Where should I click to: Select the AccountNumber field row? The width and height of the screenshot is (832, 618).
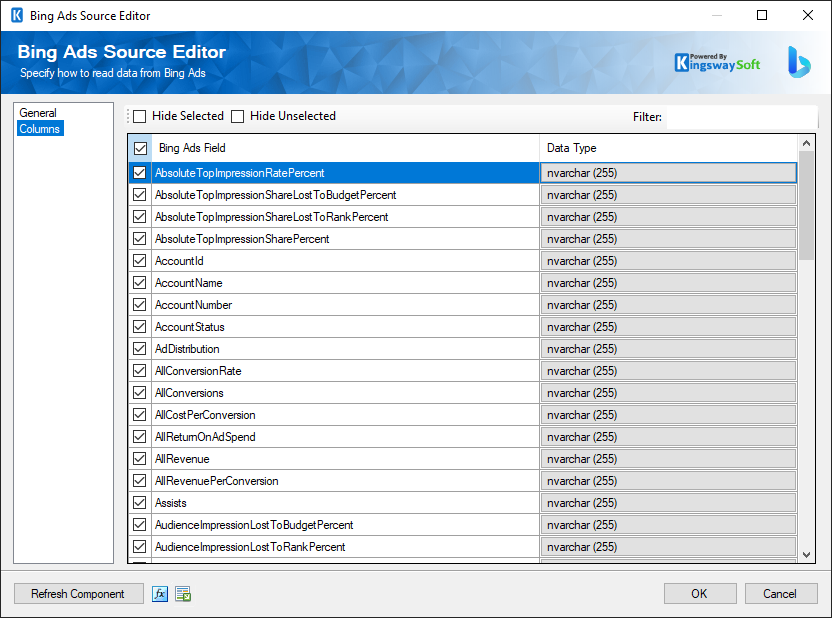pos(345,305)
